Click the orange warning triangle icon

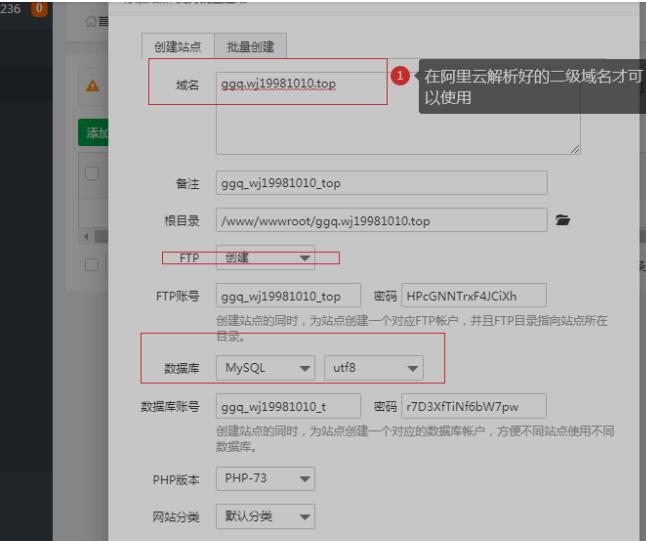92,88
